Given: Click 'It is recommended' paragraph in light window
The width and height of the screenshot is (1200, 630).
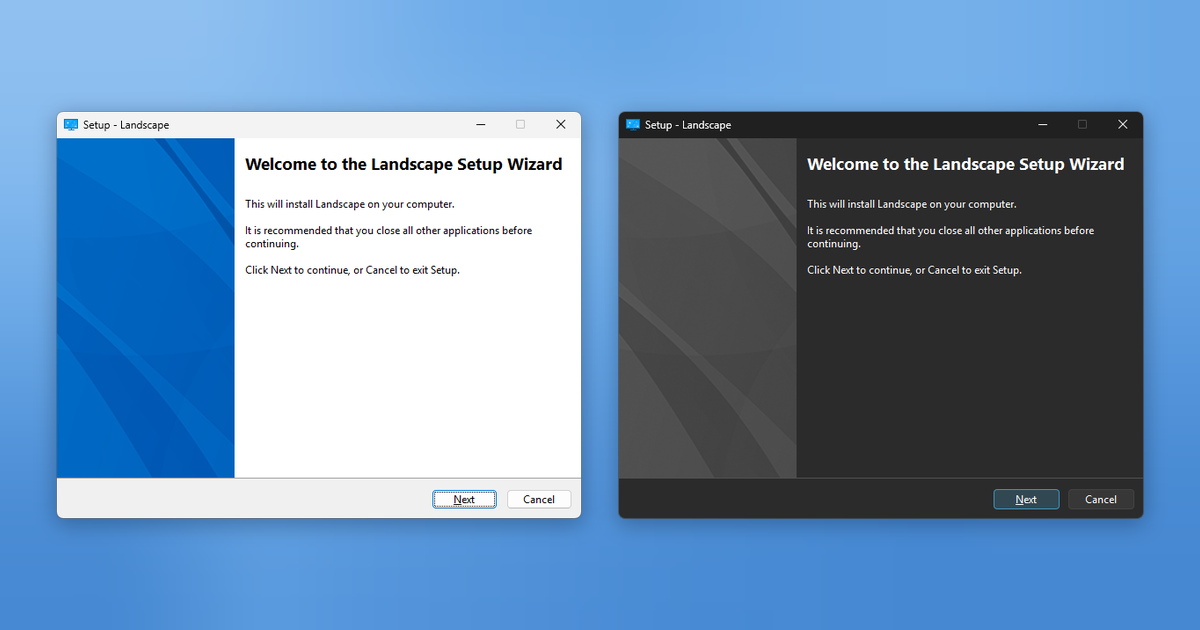Looking at the screenshot, I should [389, 237].
